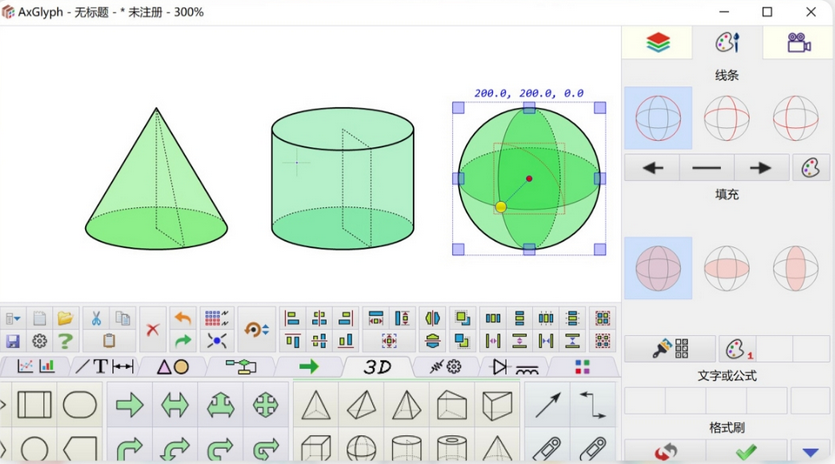This screenshot has width=835, height=464.
Task: Click the plain line (no arrow) button
Action: point(706,168)
